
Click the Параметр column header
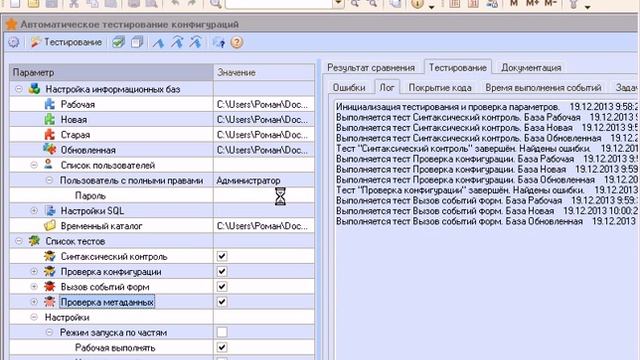111,72
